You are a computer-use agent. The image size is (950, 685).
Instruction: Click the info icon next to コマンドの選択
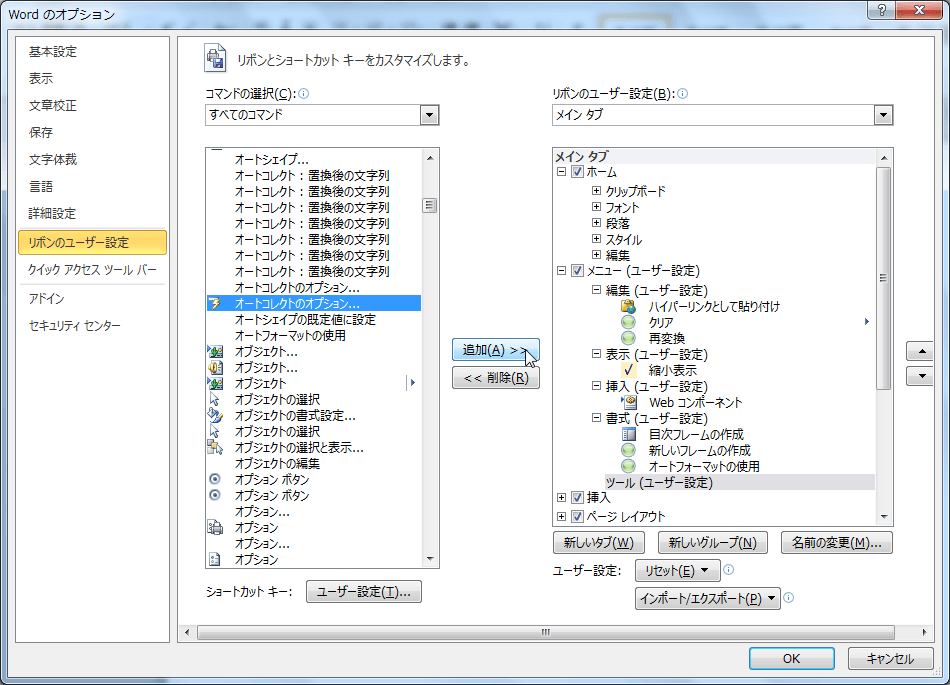304,94
